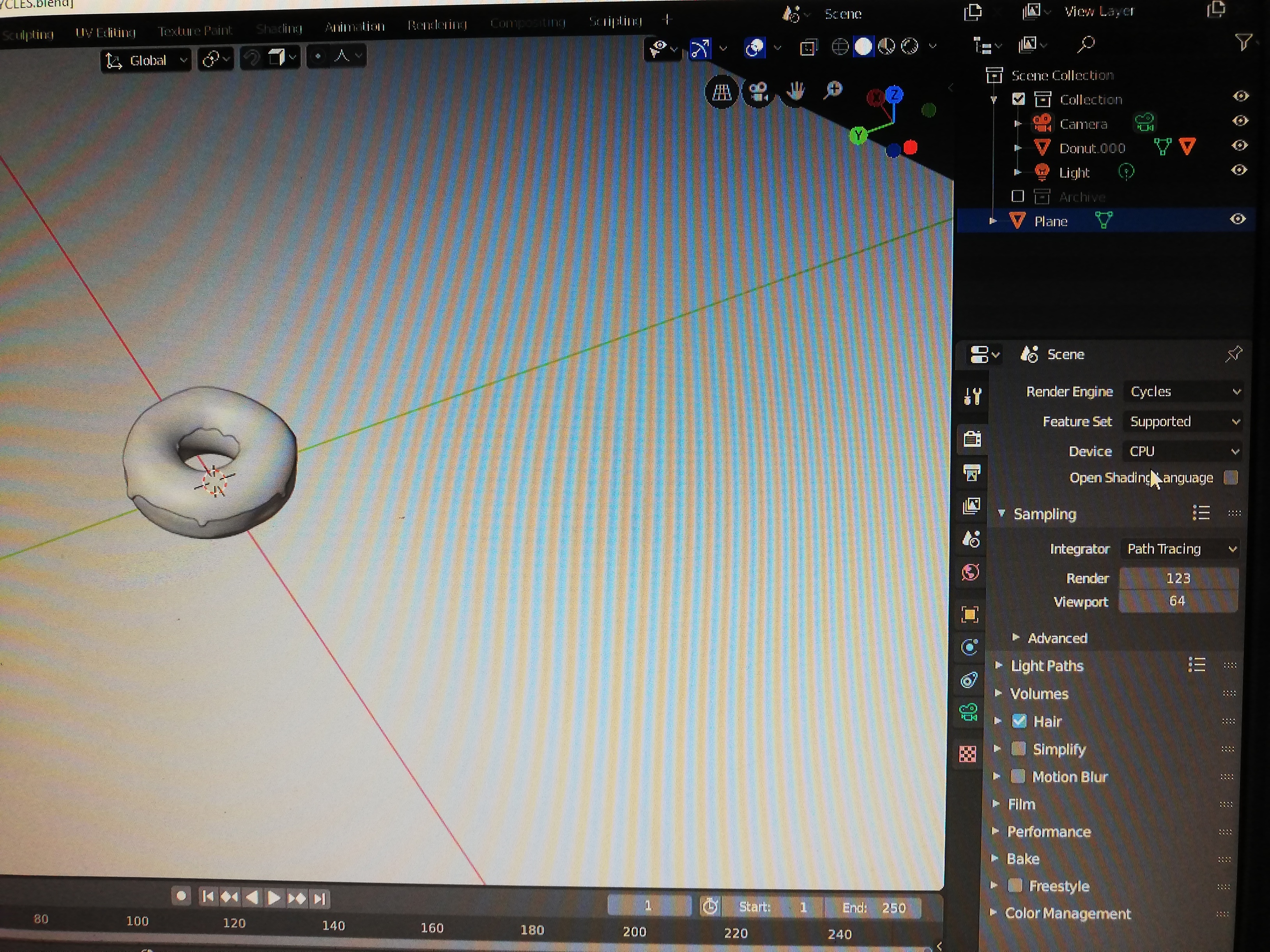
Task: Pin the Scene properties panel
Action: pyautogui.click(x=1234, y=354)
